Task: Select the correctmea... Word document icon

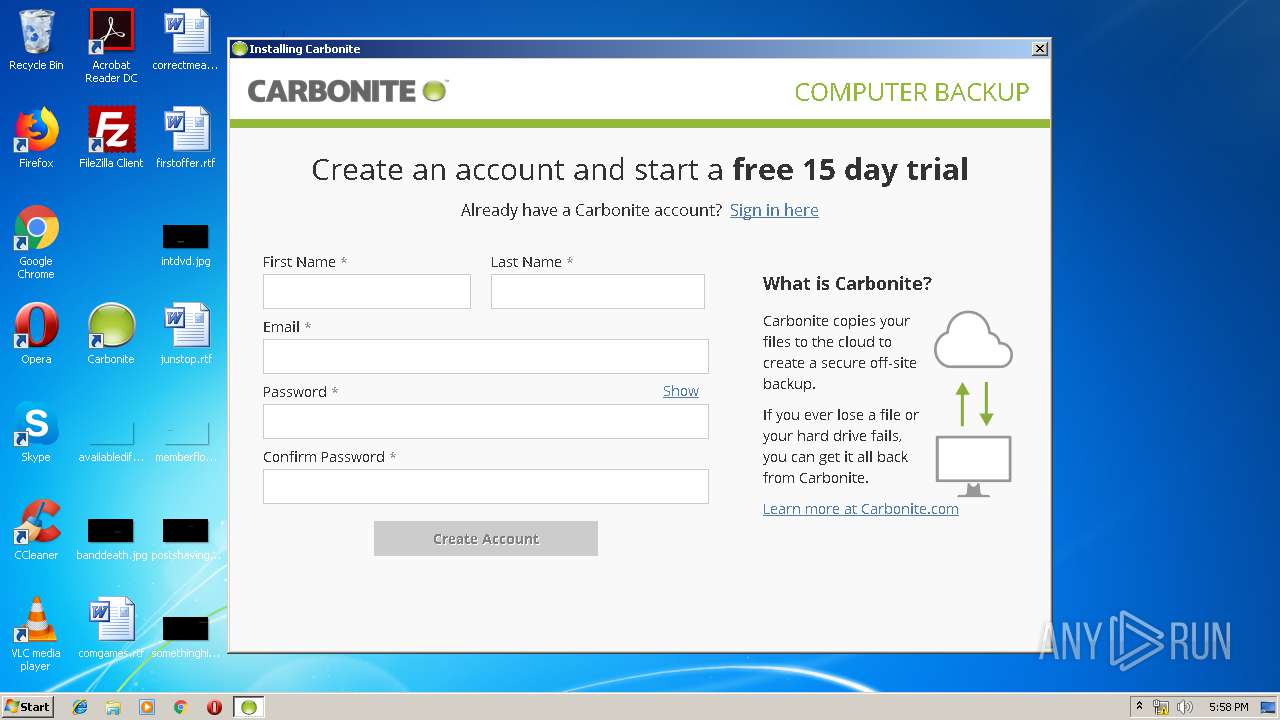Action: [x=186, y=40]
